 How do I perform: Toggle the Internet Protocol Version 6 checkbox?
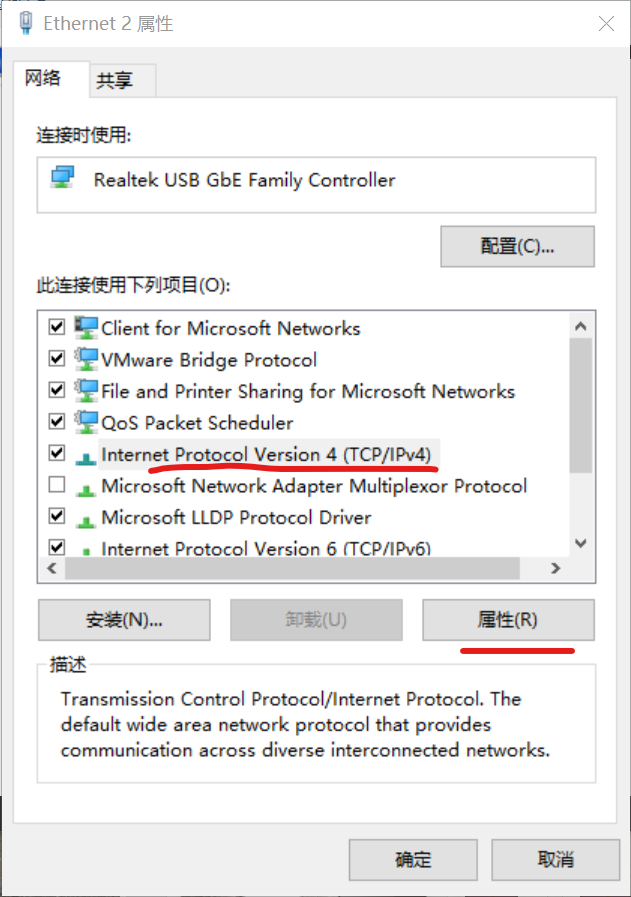57,547
